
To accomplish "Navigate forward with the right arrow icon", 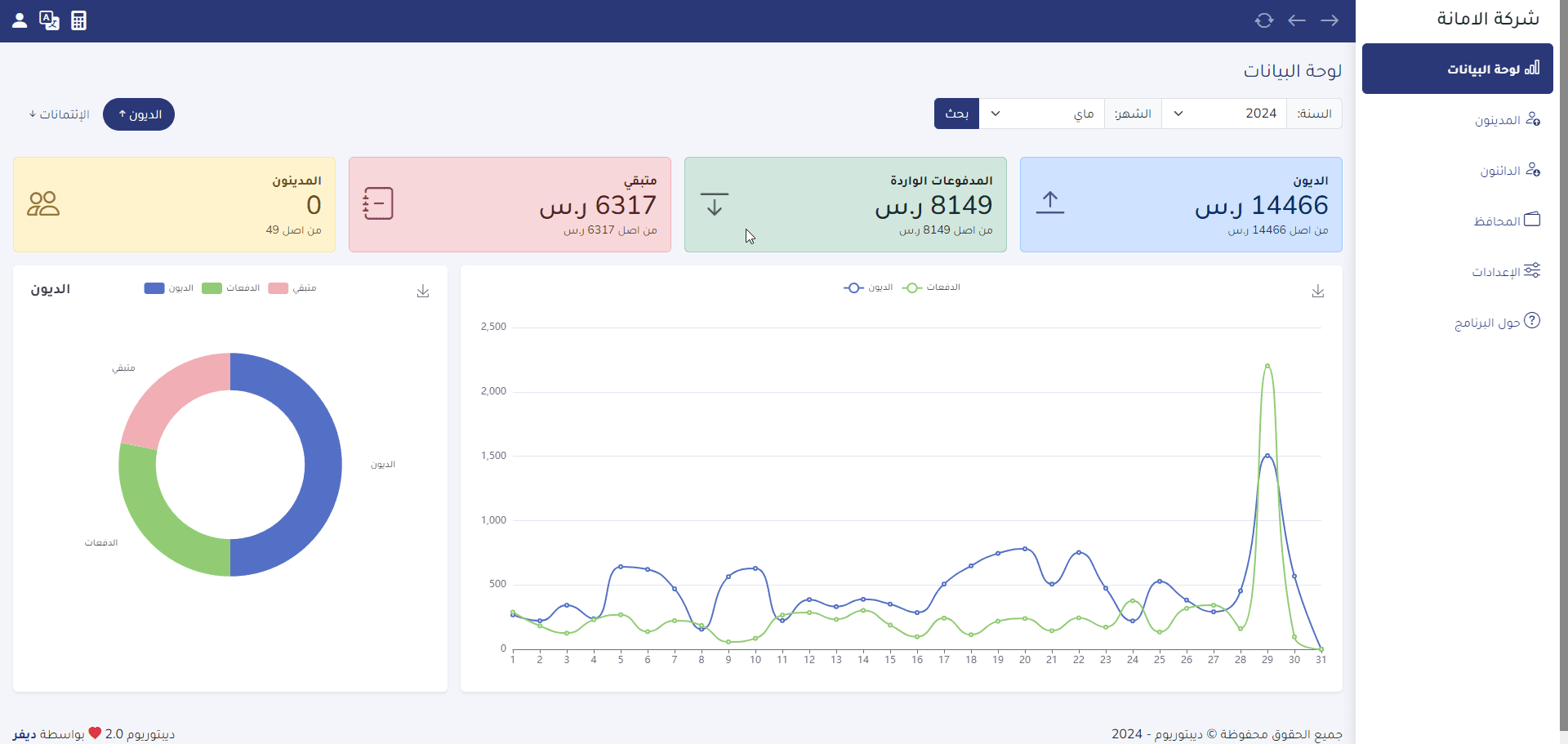I will pyautogui.click(x=1330, y=20).
